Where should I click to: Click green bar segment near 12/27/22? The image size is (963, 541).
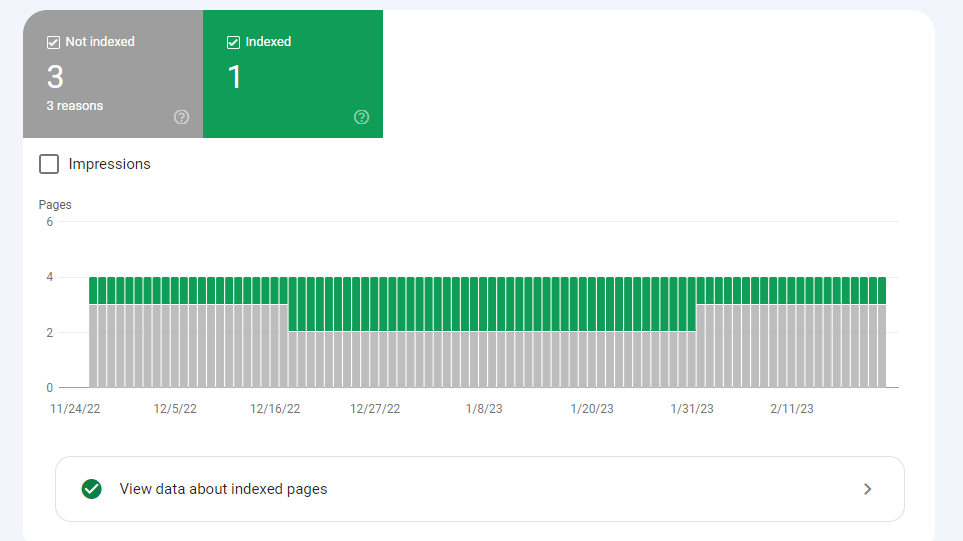[x=375, y=304]
